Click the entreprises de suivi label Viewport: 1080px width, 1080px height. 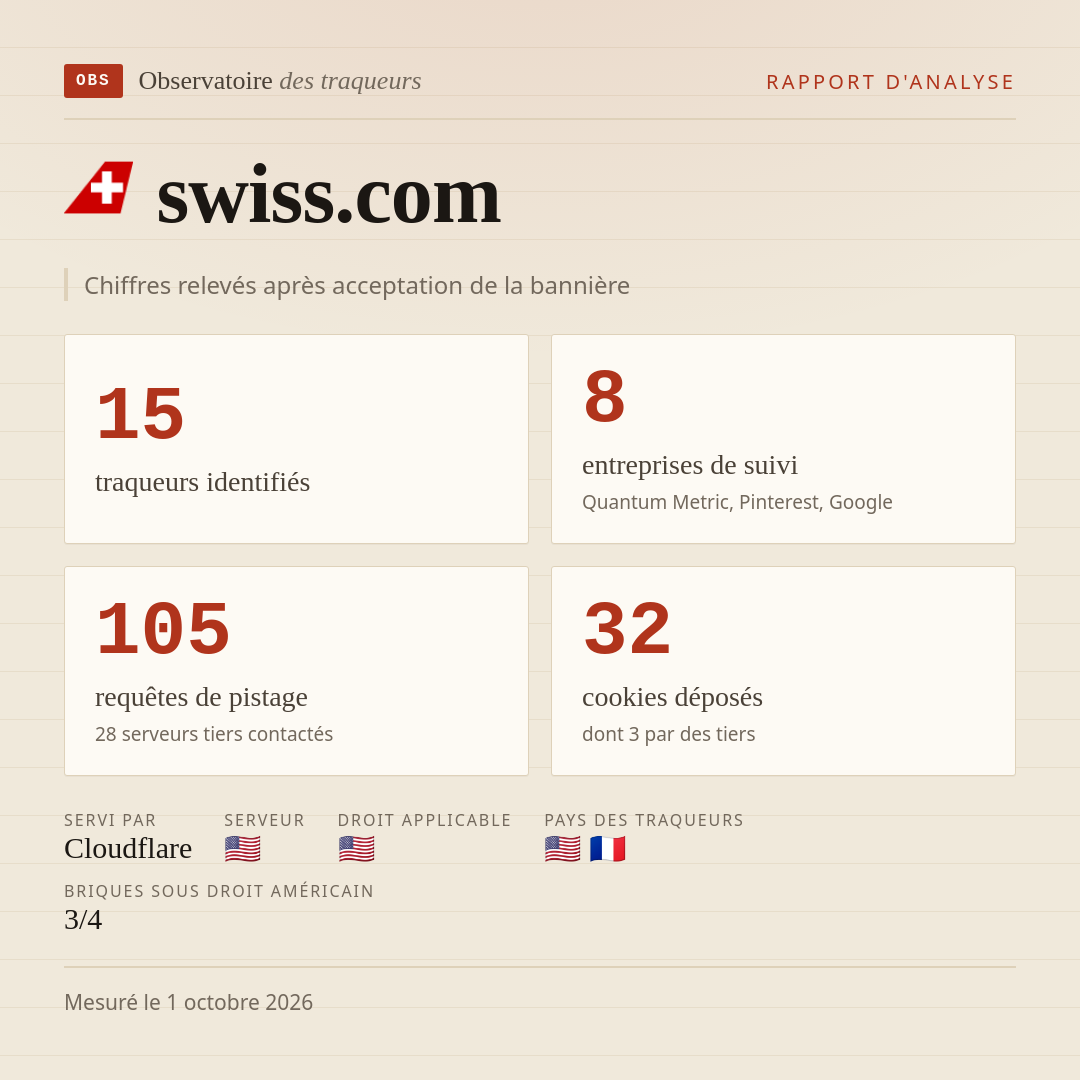pyautogui.click(x=689, y=465)
